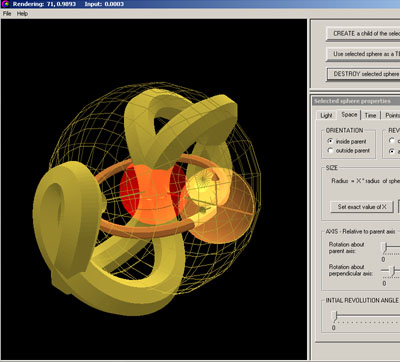
Task: Click the application icon in title bar
Action: tap(5, 4)
